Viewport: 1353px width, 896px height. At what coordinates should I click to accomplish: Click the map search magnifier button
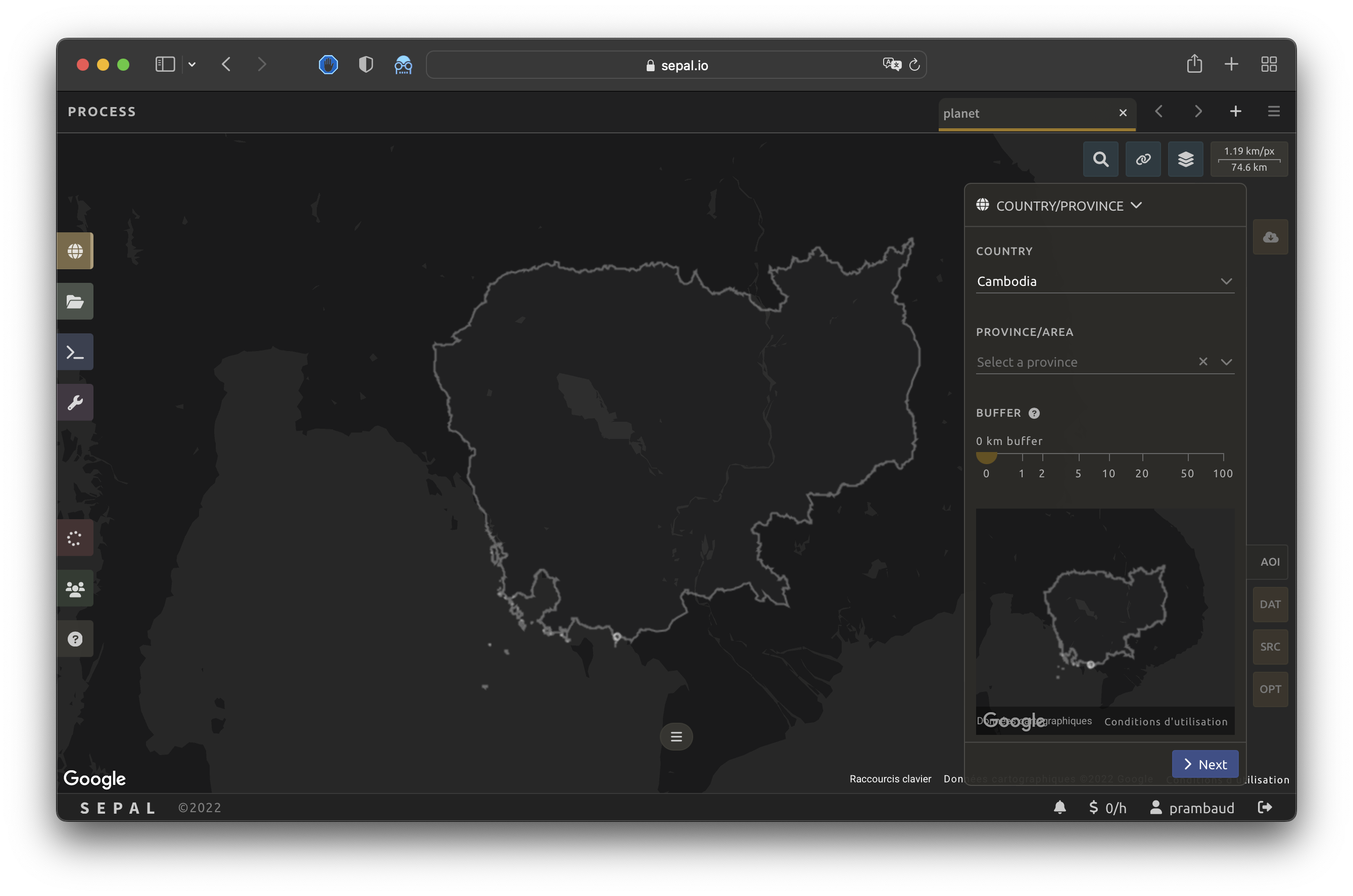pyautogui.click(x=1100, y=159)
